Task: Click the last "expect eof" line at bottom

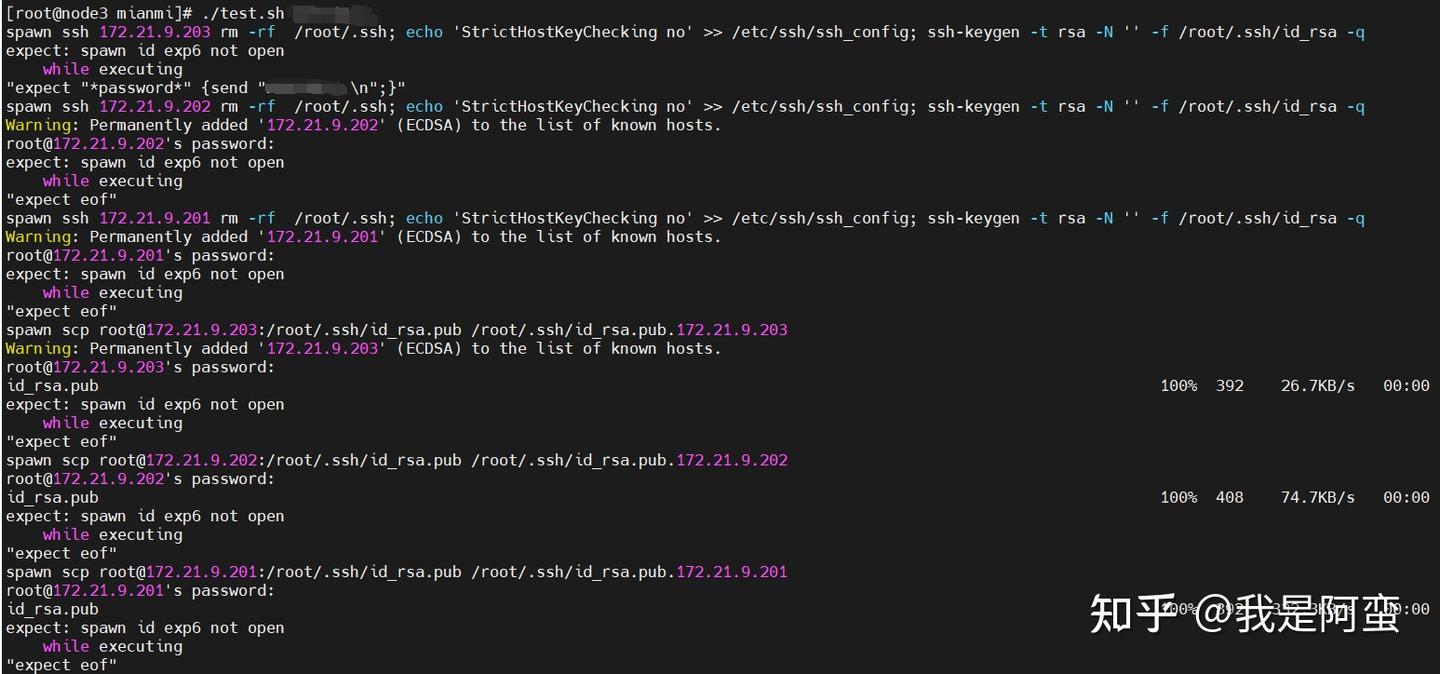Action: coord(61,665)
